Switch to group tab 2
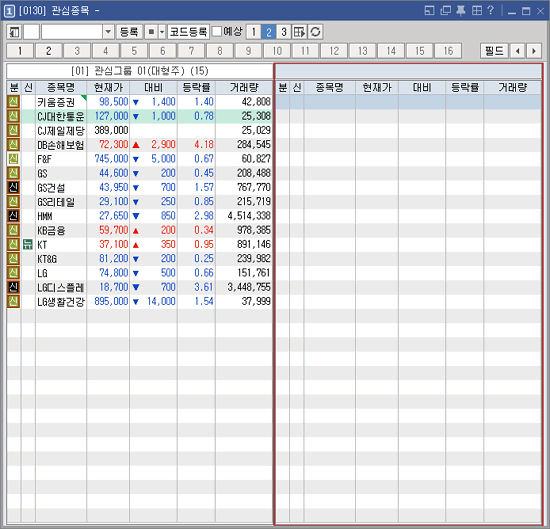 [x=49, y=51]
